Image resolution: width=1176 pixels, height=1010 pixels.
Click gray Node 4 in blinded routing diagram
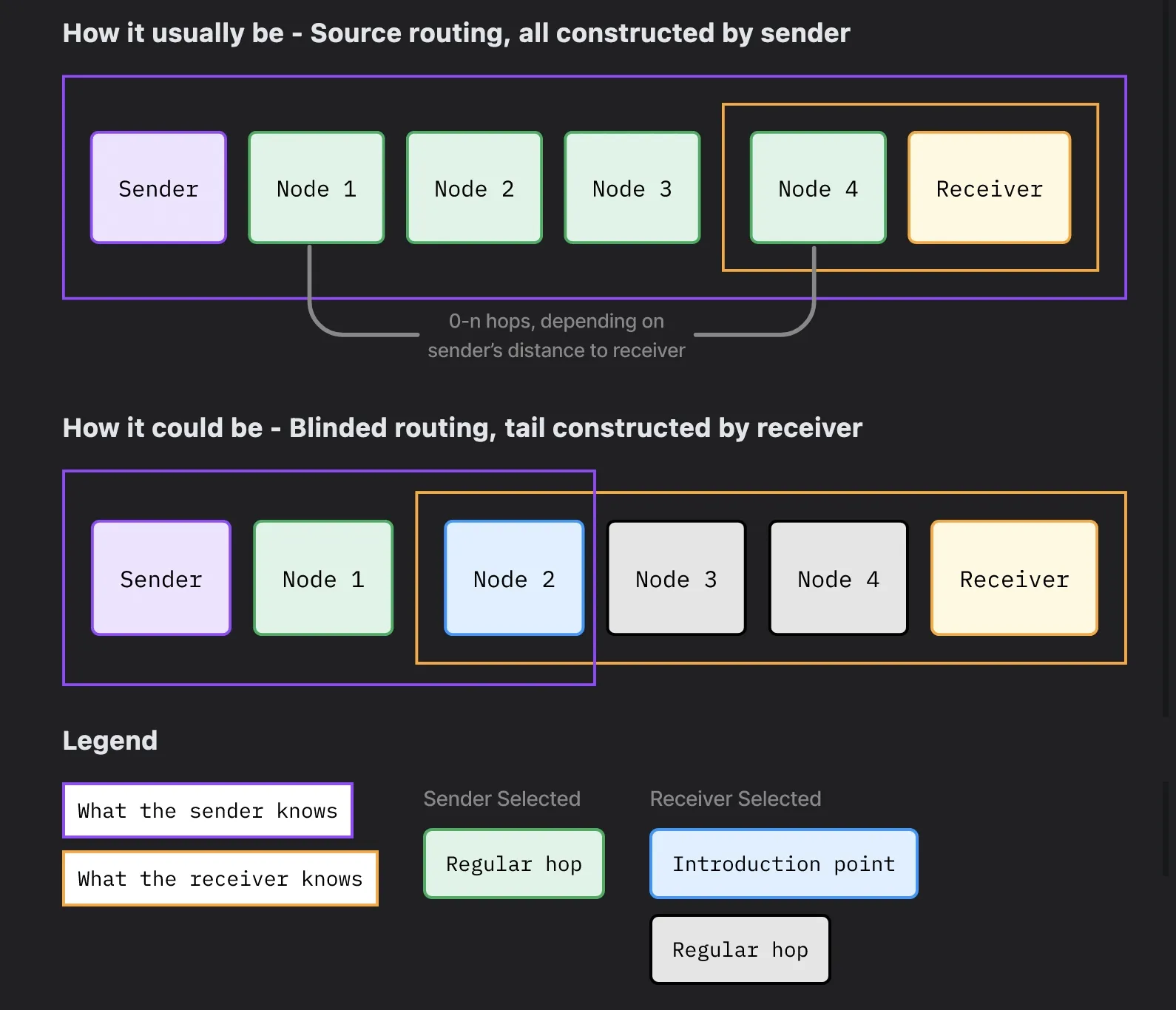coord(838,578)
